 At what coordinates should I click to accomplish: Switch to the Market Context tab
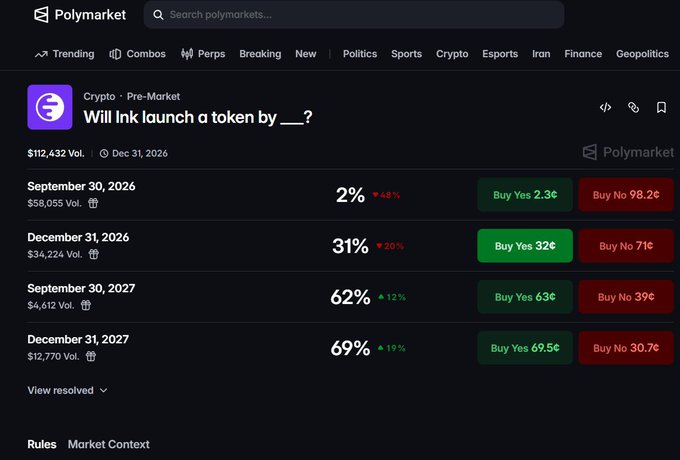click(x=108, y=444)
